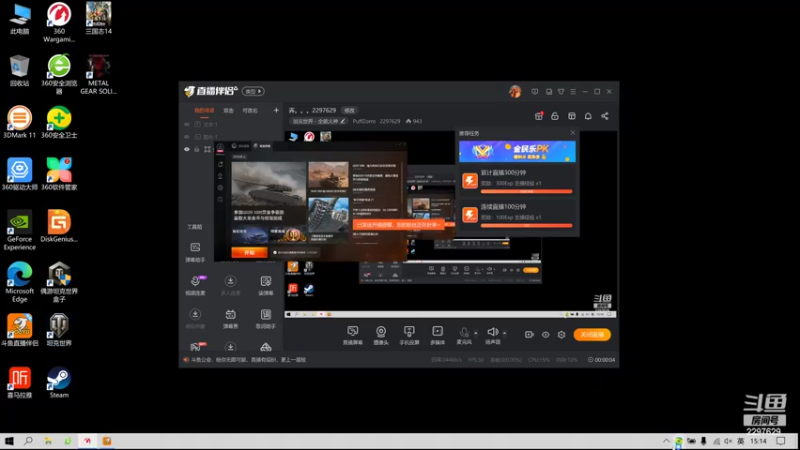Click progress bar under 累计直播300分钟
The height and width of the screenshot is (450, 800).
(x=527, y=191)
